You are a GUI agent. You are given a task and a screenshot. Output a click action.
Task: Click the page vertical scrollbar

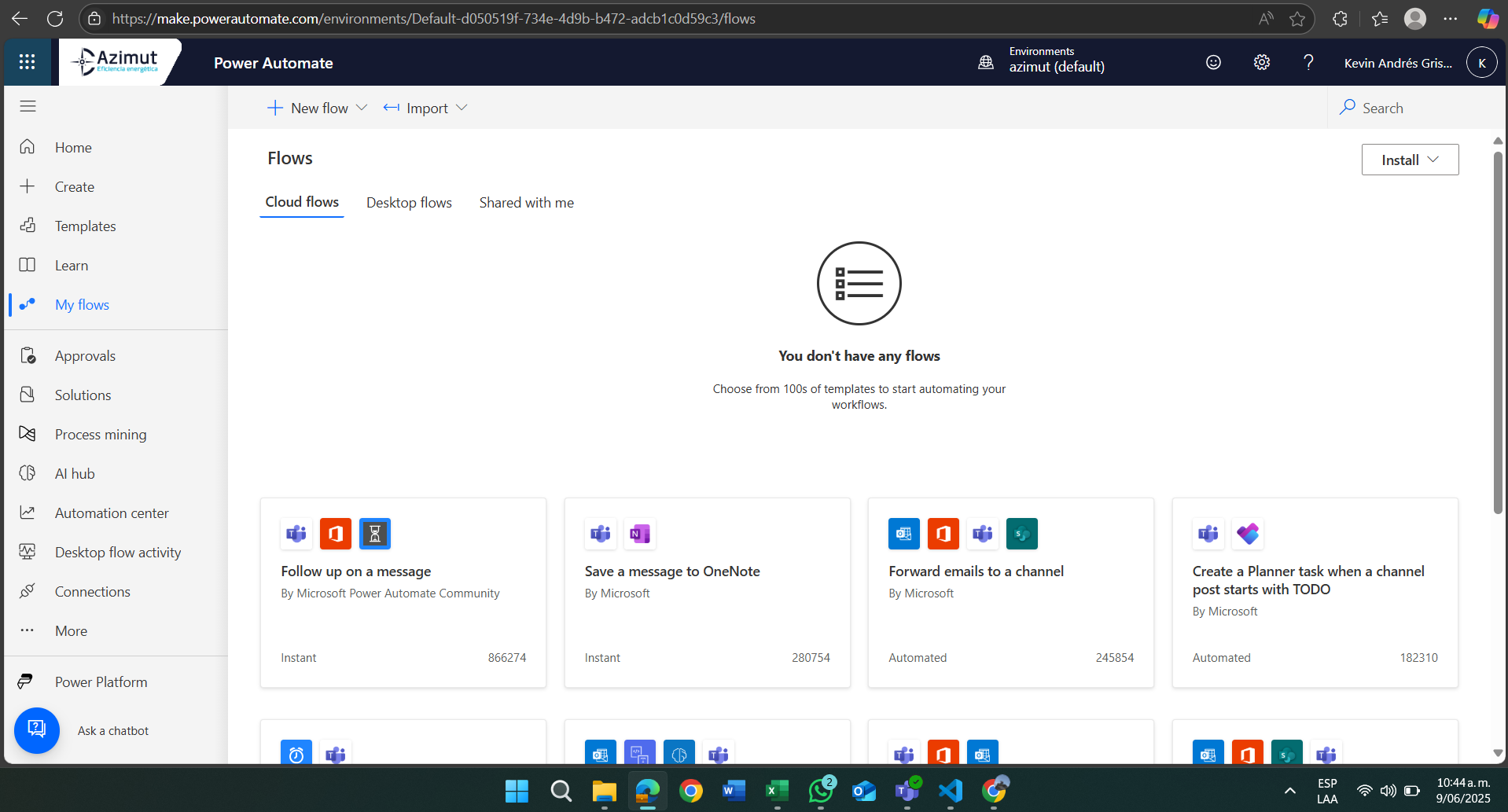tap(1498, 332)
